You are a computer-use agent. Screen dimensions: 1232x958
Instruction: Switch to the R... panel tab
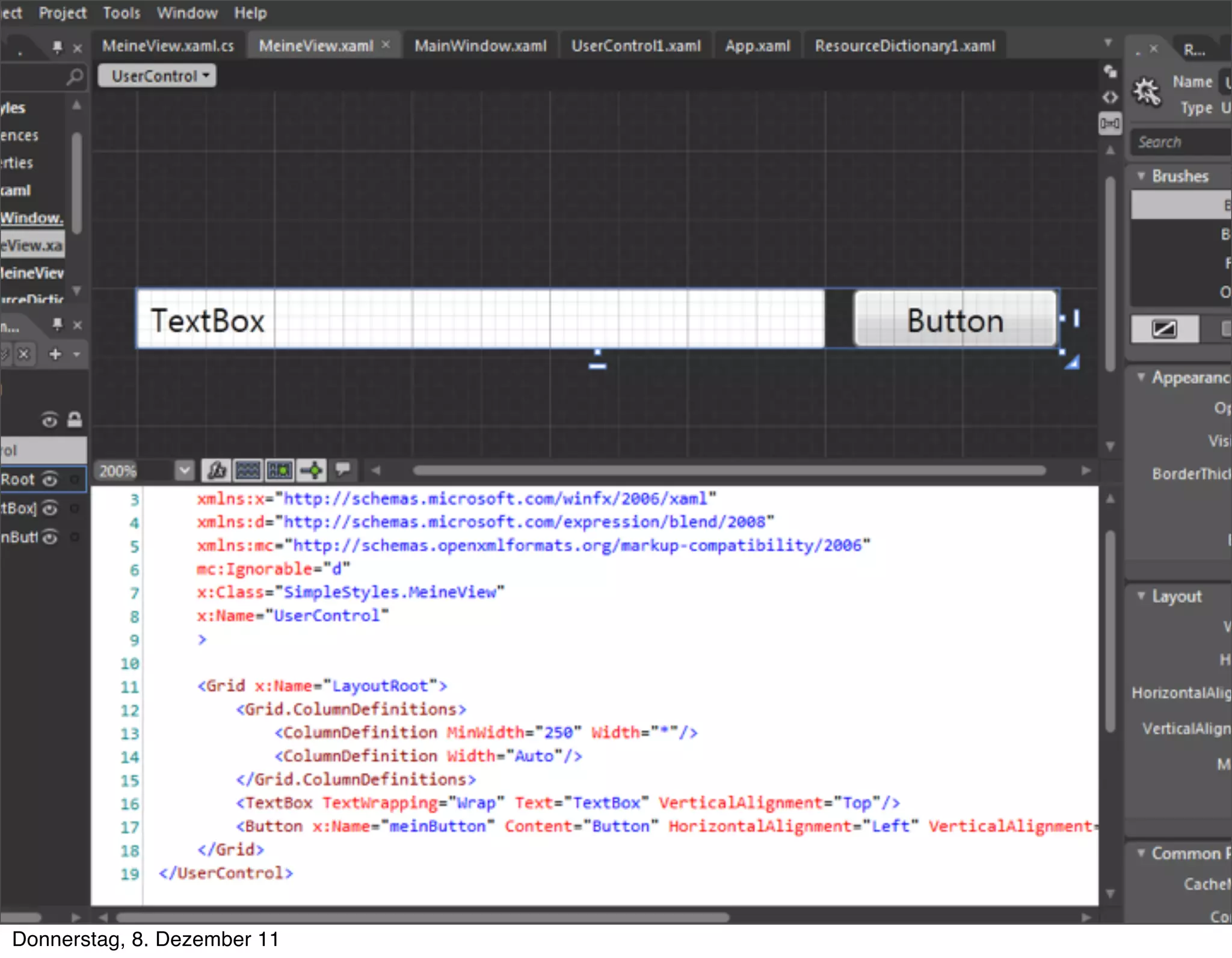(1194, 50)
